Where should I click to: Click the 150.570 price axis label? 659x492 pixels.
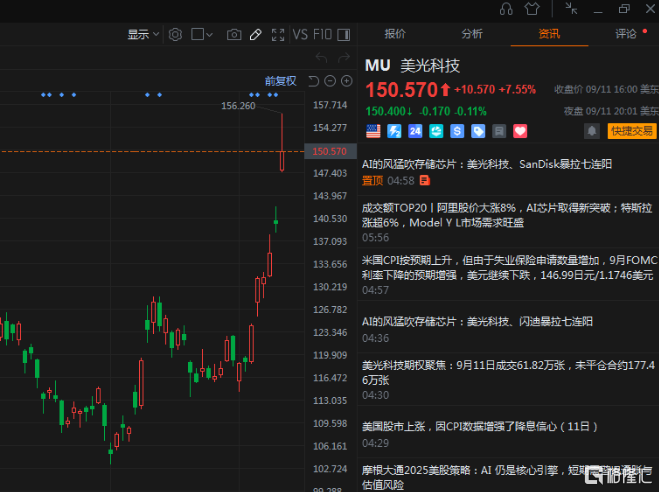(x=330, y=151)
